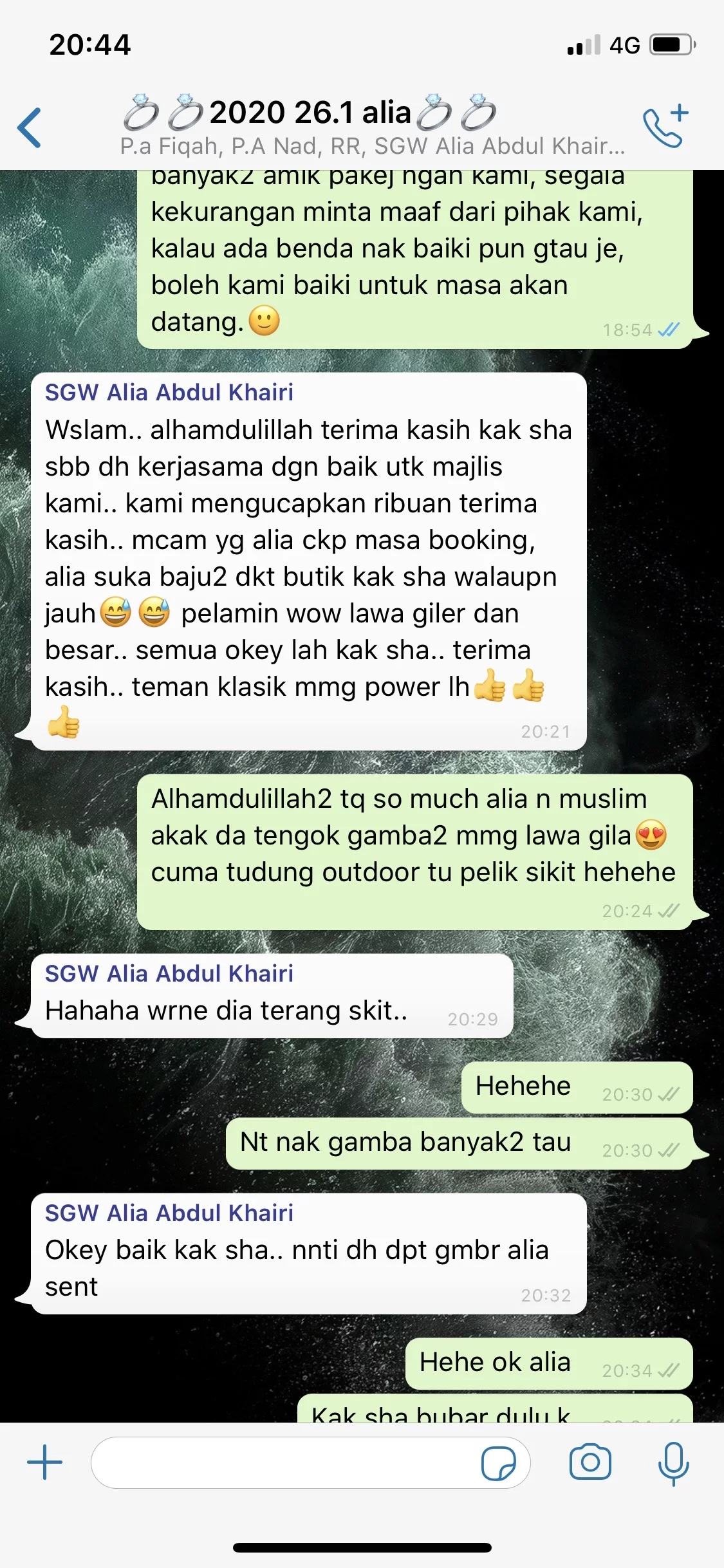Tap sender name above 'Wslam.. alhamdulillah' message
724x1568 pixels.
(169, 392)
